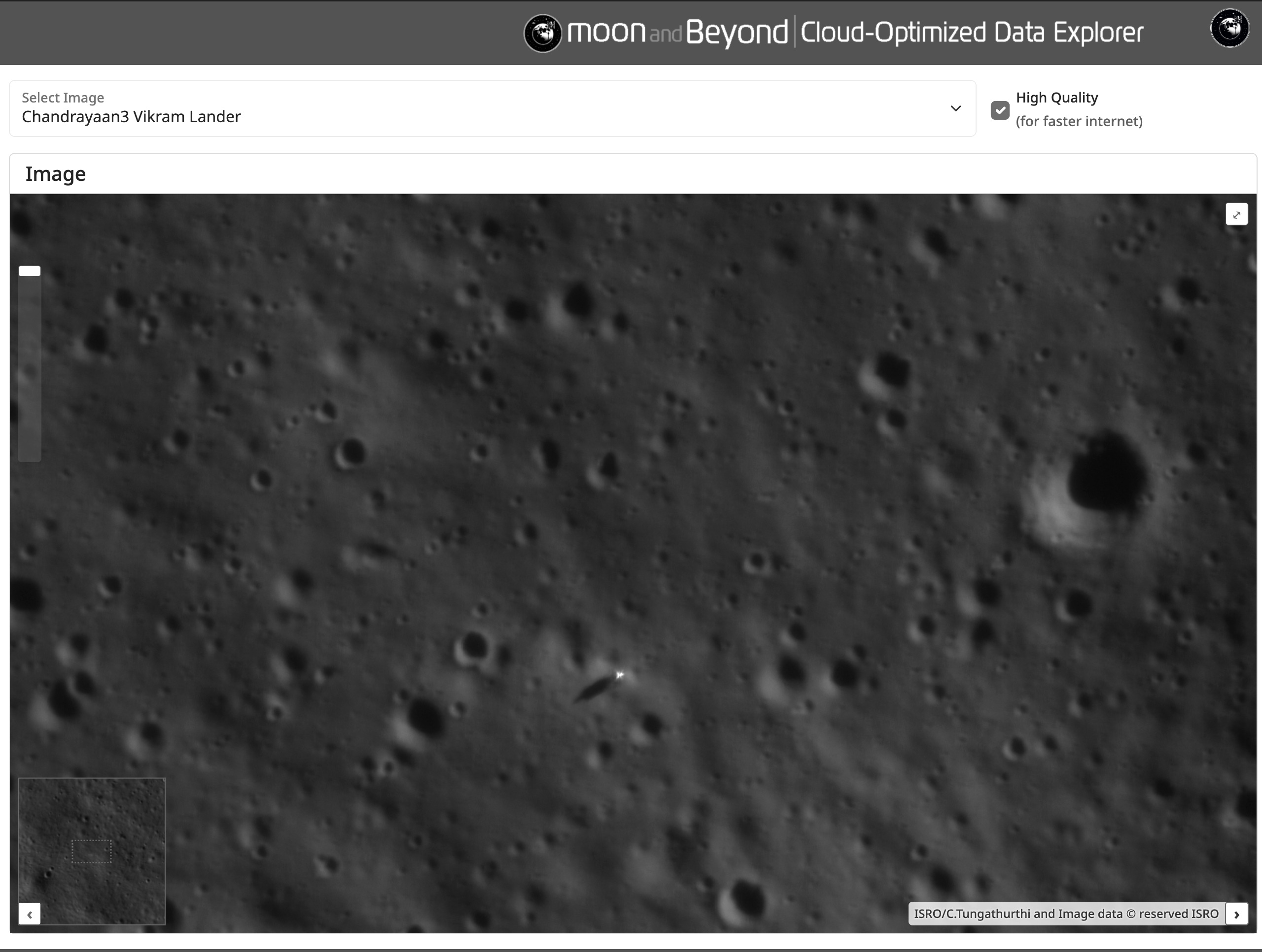Click the round moon logo at top-right corner
Screen dimensions: 1262x952
(1229, 28)
